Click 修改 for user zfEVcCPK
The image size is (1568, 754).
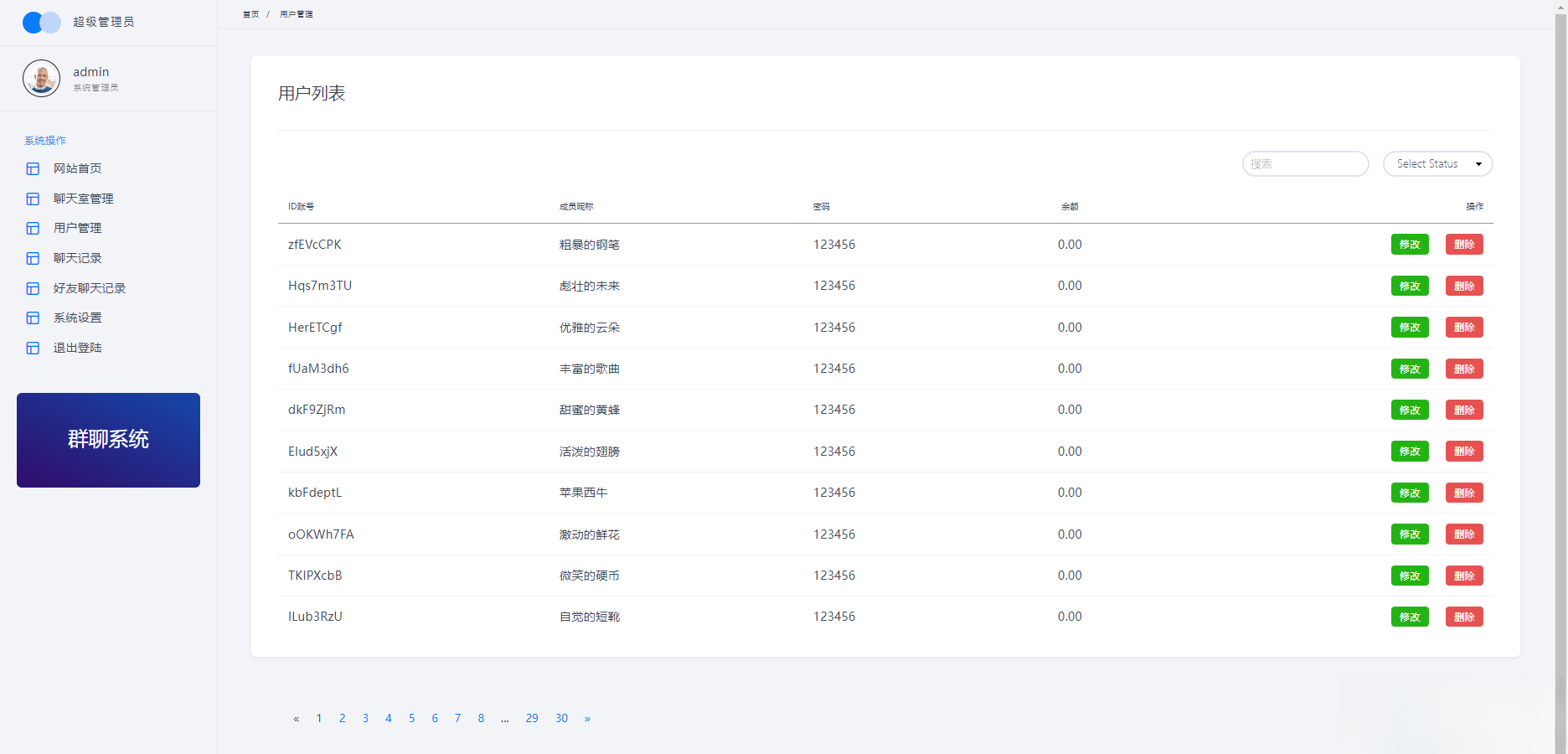(1410, 244)
